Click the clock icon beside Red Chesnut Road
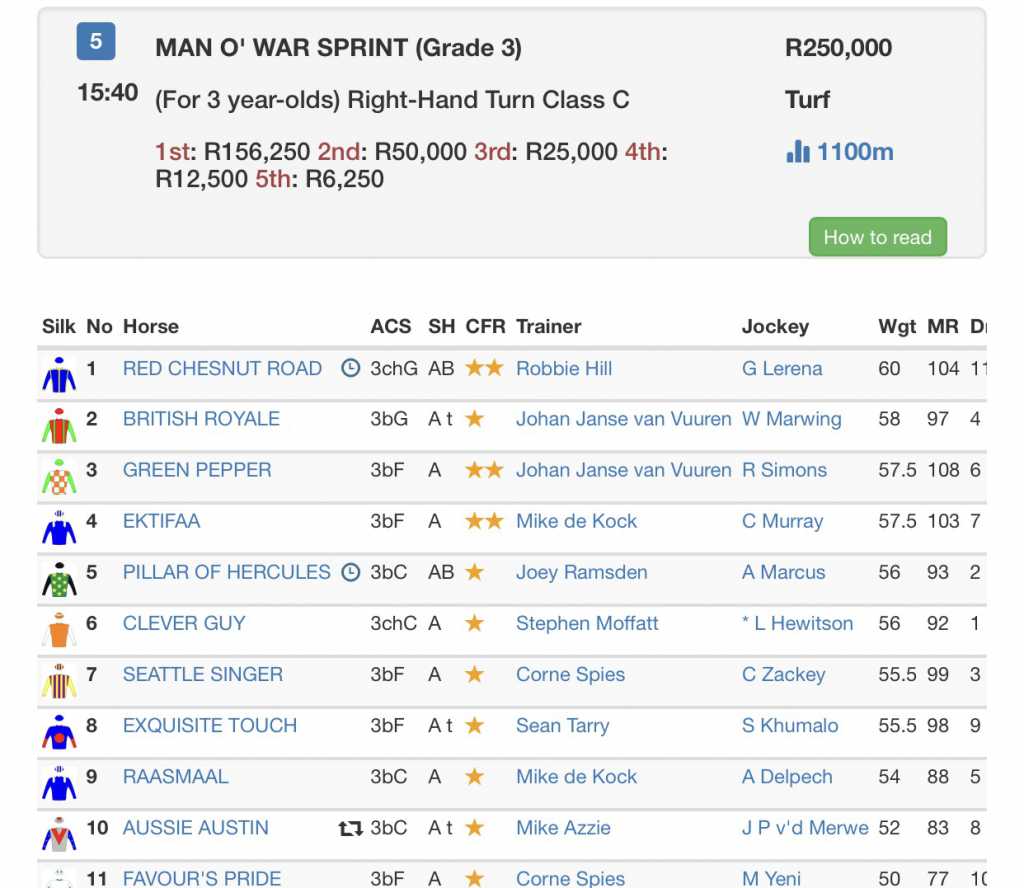Image resolution: width=1024 pixels, height=888 pixels. tap(350, 368)
